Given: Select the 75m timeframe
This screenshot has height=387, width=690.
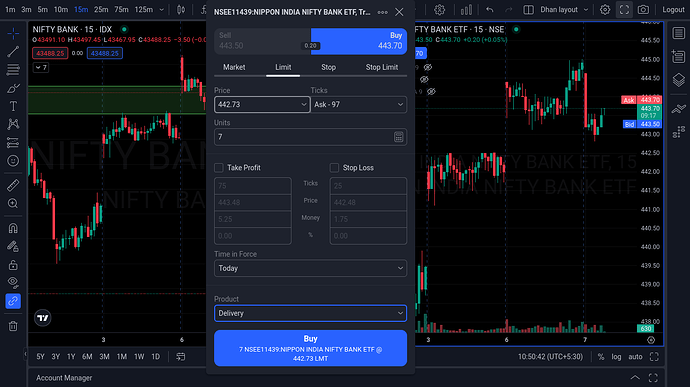Looking at the screenshot, I should click(121, 10).
